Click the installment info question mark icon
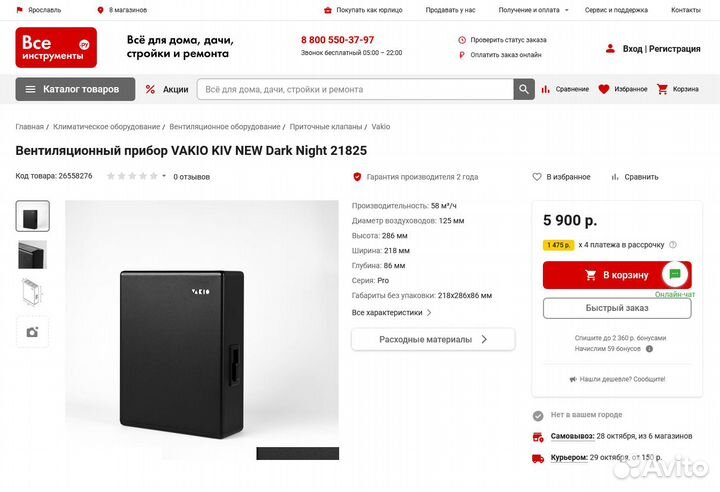This screenshot has width=720, height=492. click(673, 244)
